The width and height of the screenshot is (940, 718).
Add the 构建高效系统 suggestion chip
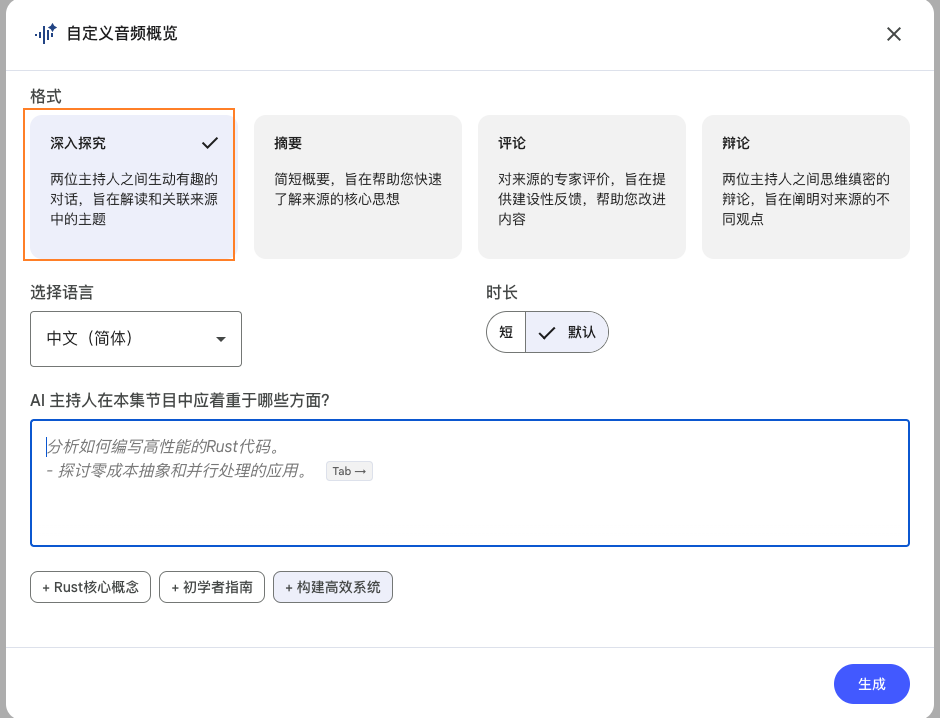click(333, 588)
